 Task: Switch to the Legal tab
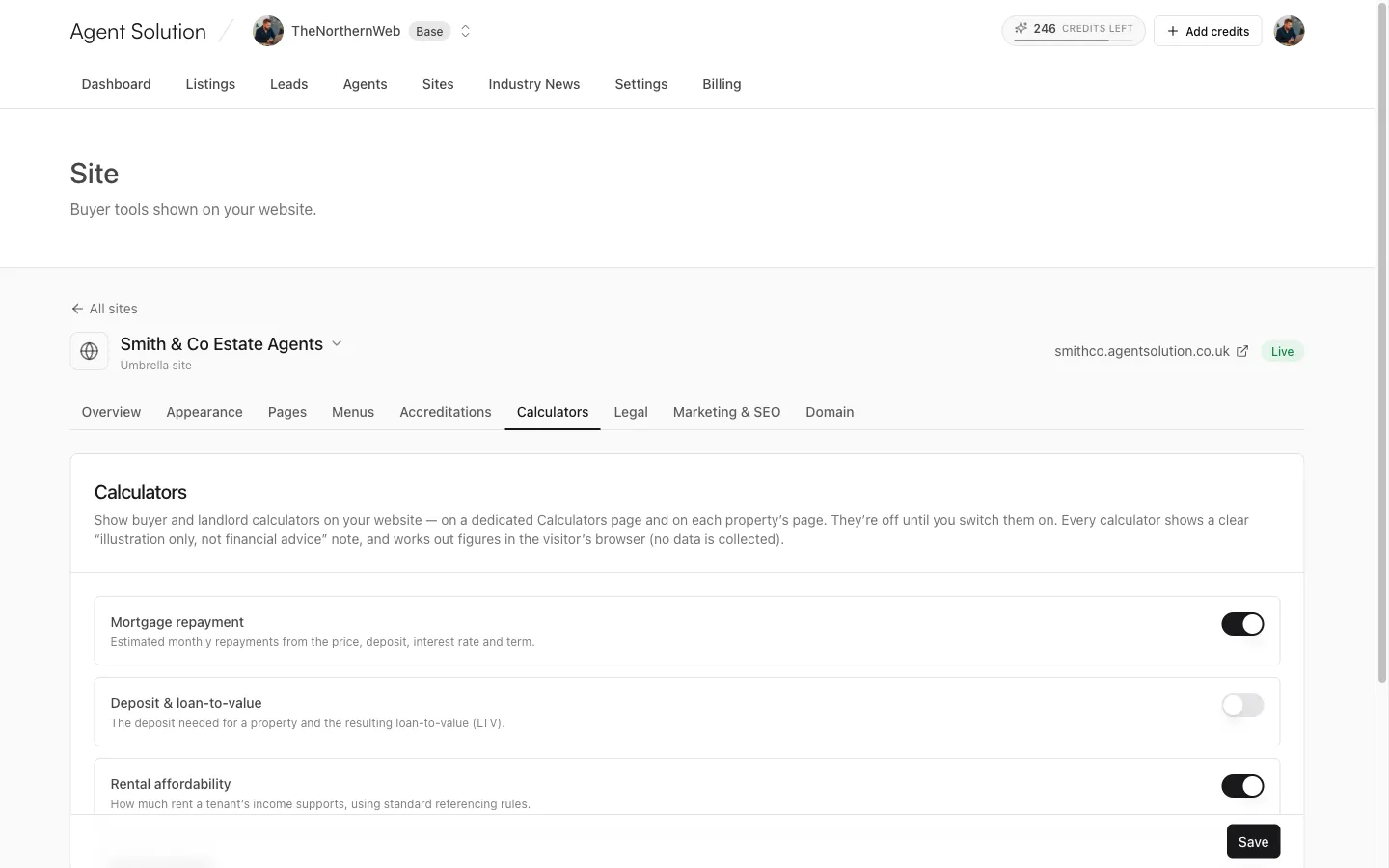point(631,412)
